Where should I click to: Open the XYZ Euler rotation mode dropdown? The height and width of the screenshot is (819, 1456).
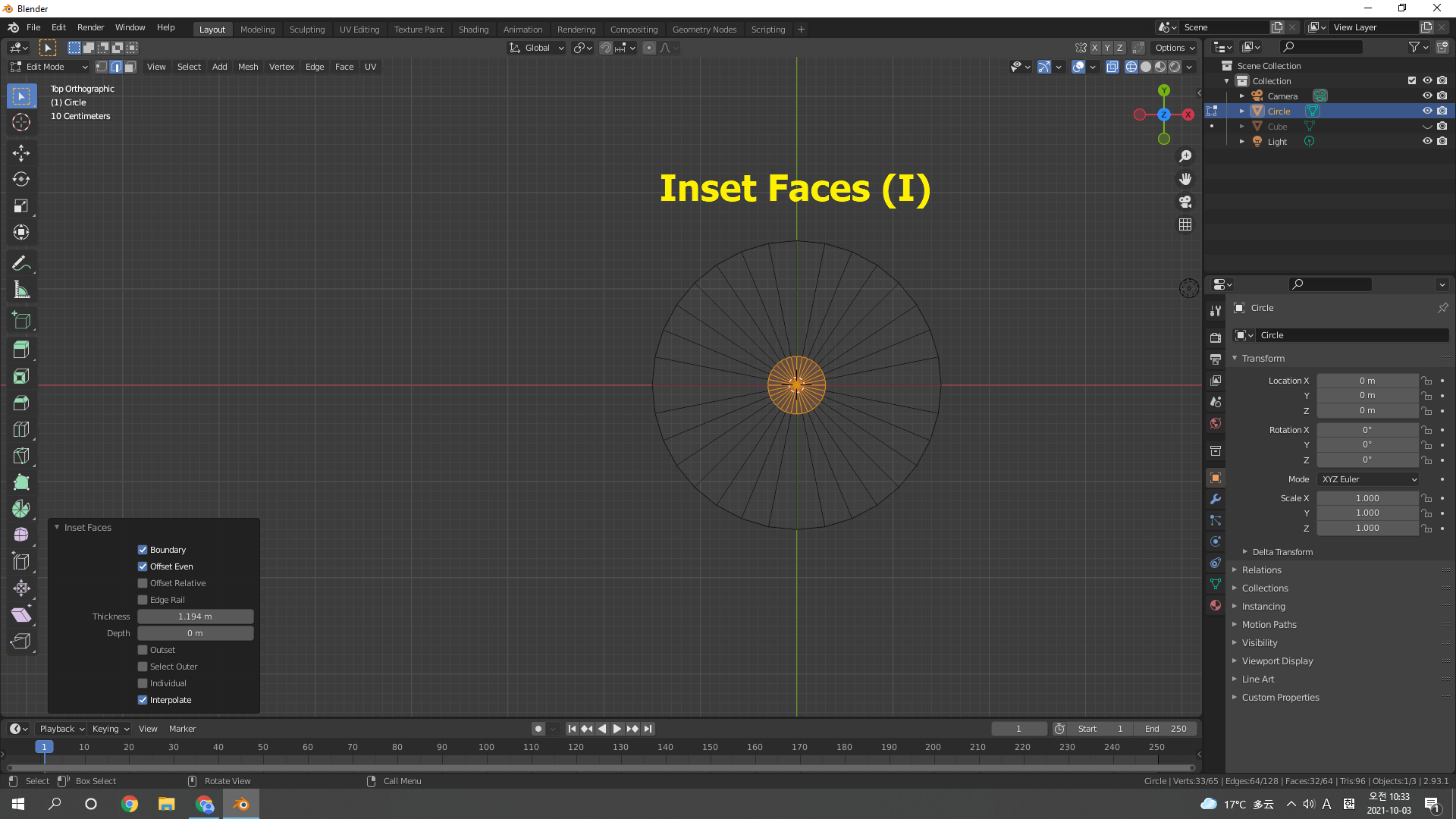pos(1368,479)
